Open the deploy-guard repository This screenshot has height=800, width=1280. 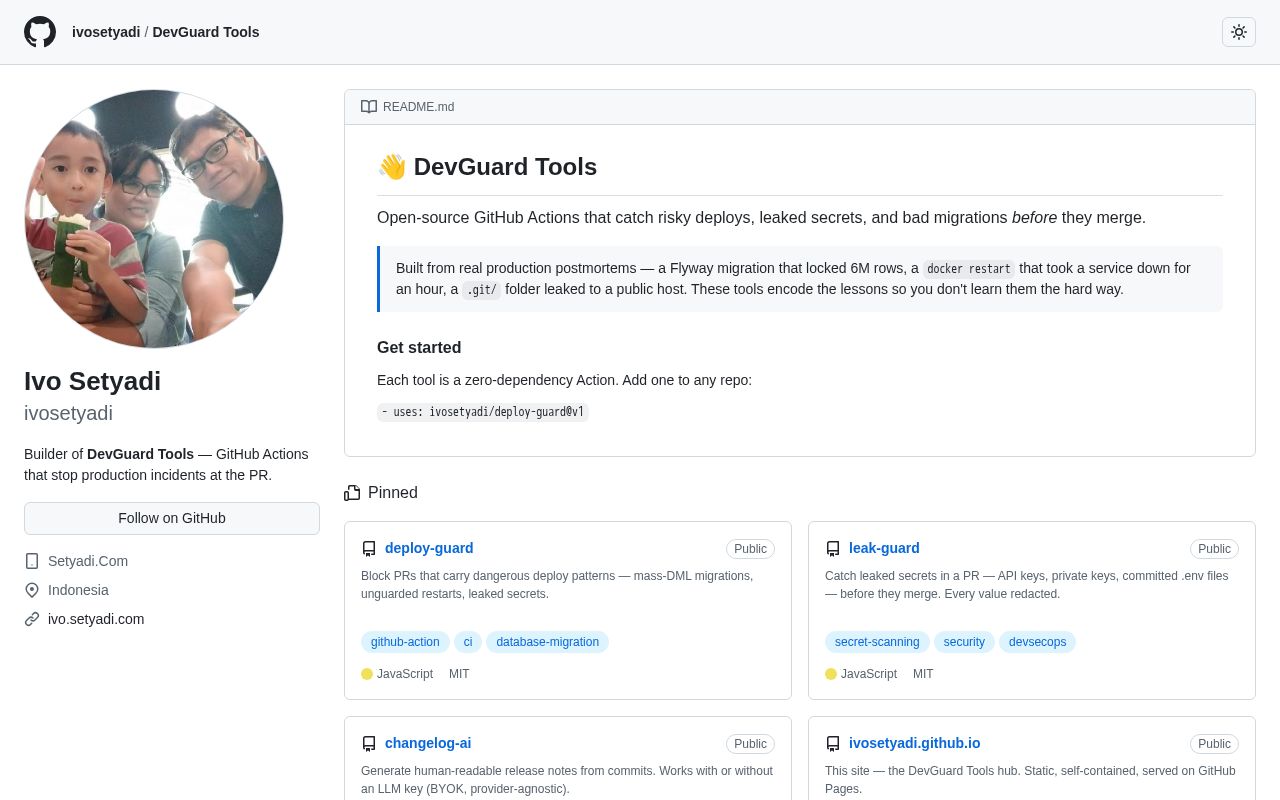click(429, 548)
